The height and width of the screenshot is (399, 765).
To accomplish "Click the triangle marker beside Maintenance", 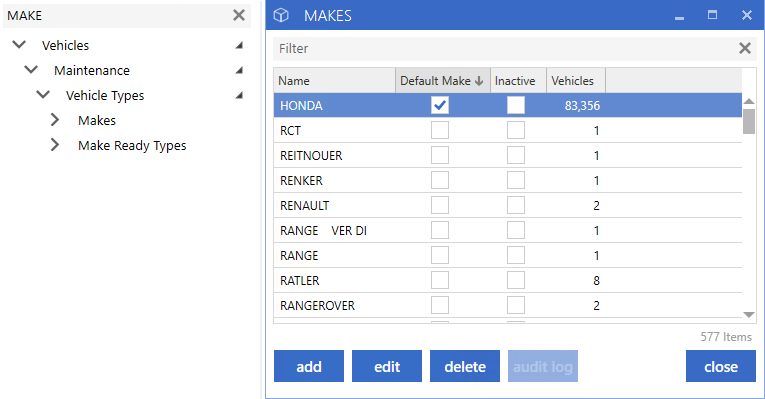I will coord(239,70).
